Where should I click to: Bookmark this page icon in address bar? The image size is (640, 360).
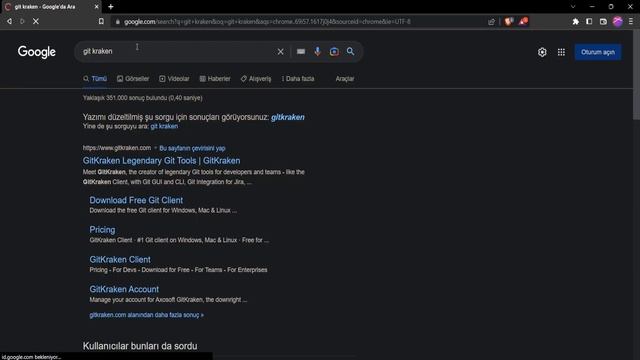[101, 21]
